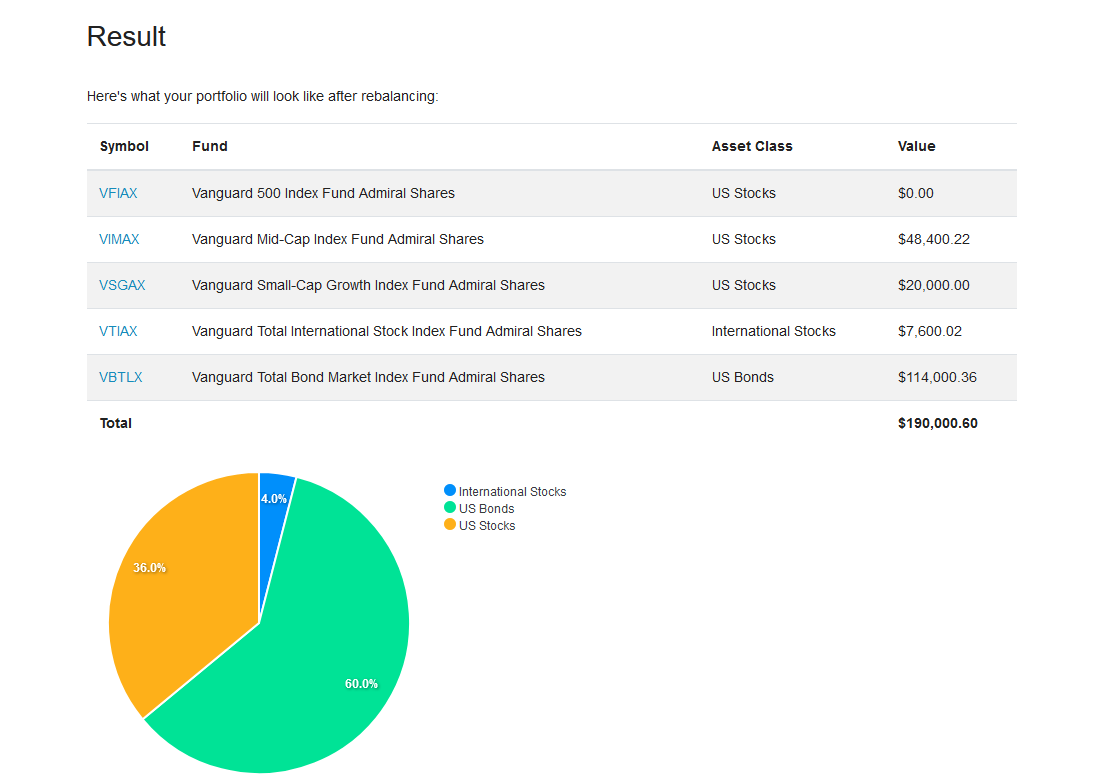Click the Asset Class column header
The width and height of the screenshot is (1111, 782).
click(752, 147)
